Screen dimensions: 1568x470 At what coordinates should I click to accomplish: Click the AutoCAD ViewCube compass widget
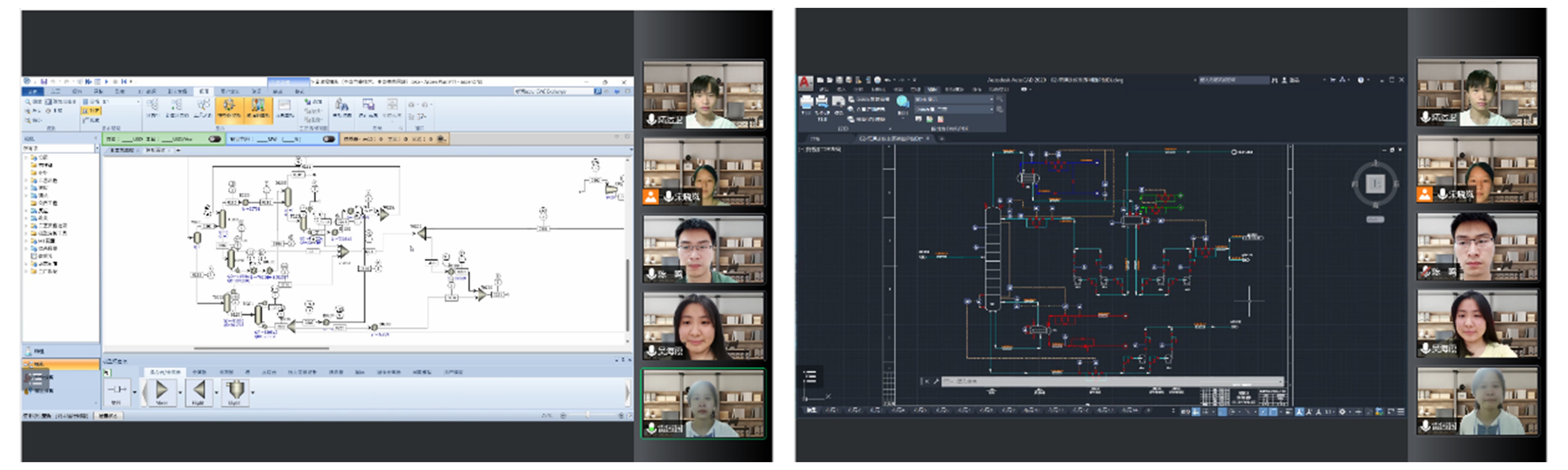pyautogui.click(x=1375, y=184)
